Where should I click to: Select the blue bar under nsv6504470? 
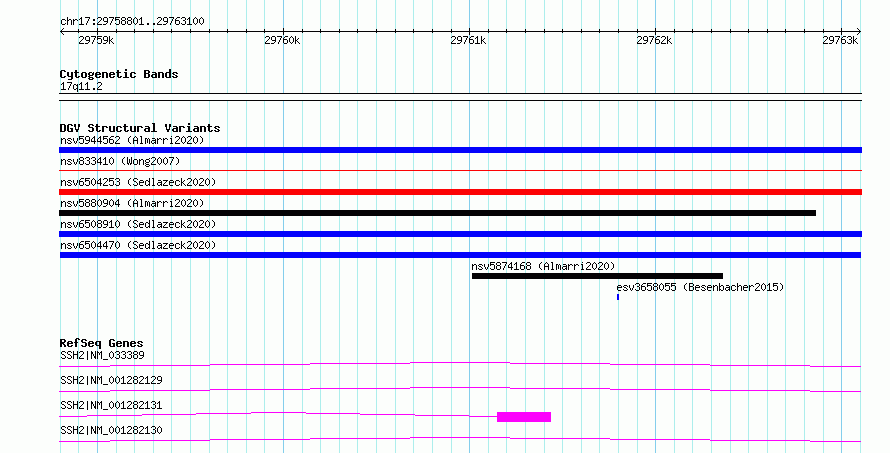pyautogui.click(x=460, y=255)
